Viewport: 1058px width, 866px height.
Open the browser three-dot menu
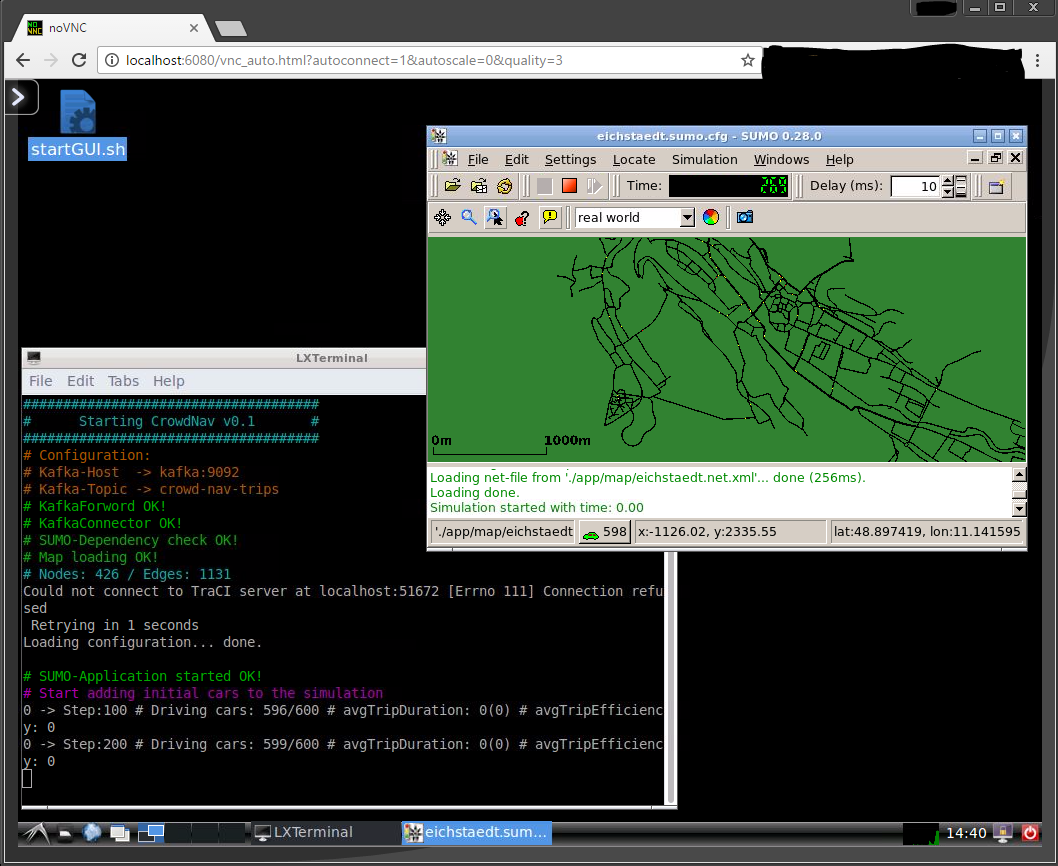pyautogui.click(x=1038, y=60)
